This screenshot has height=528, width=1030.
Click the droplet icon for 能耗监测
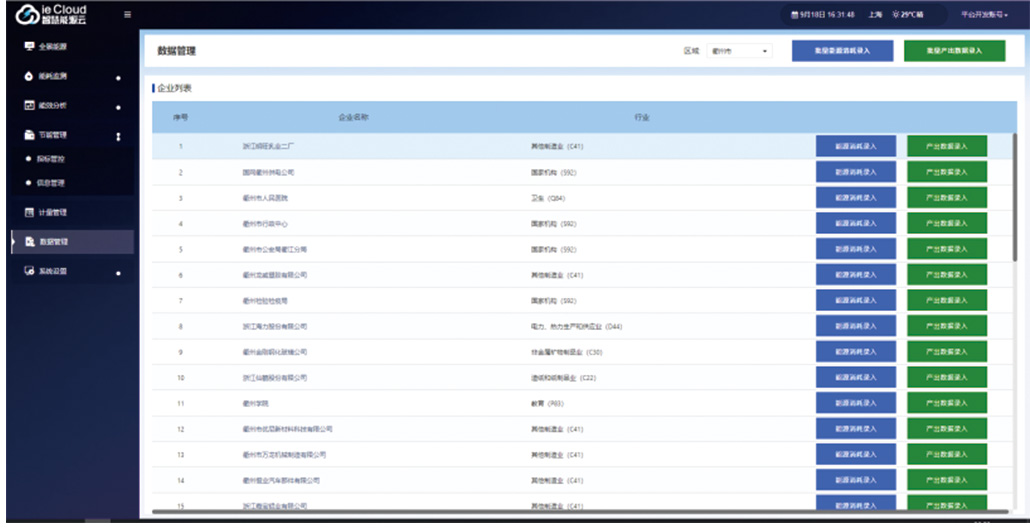29,76
